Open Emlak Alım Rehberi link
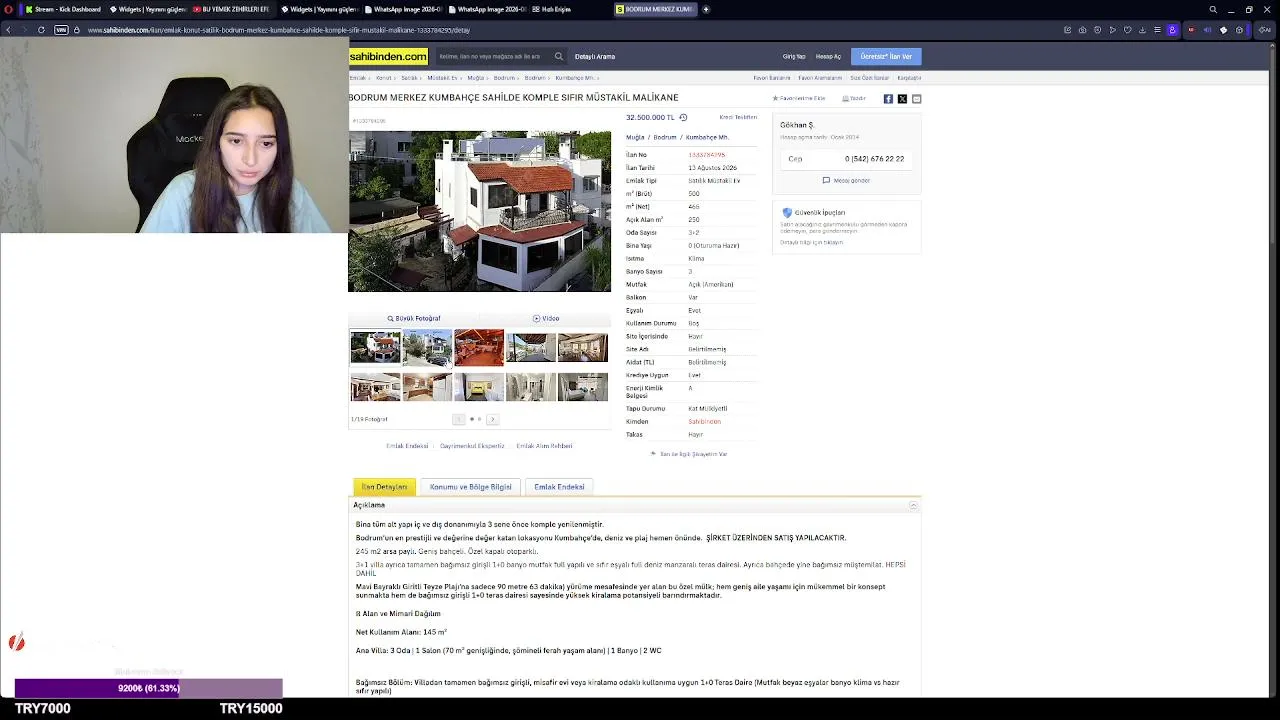 click(x=544, y=446)
